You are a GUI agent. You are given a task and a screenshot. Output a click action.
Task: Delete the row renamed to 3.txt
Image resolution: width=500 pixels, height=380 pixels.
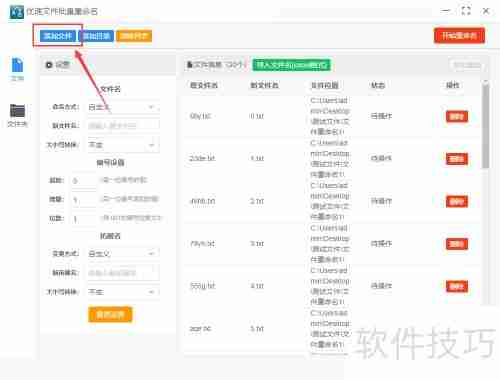(457, 244)
